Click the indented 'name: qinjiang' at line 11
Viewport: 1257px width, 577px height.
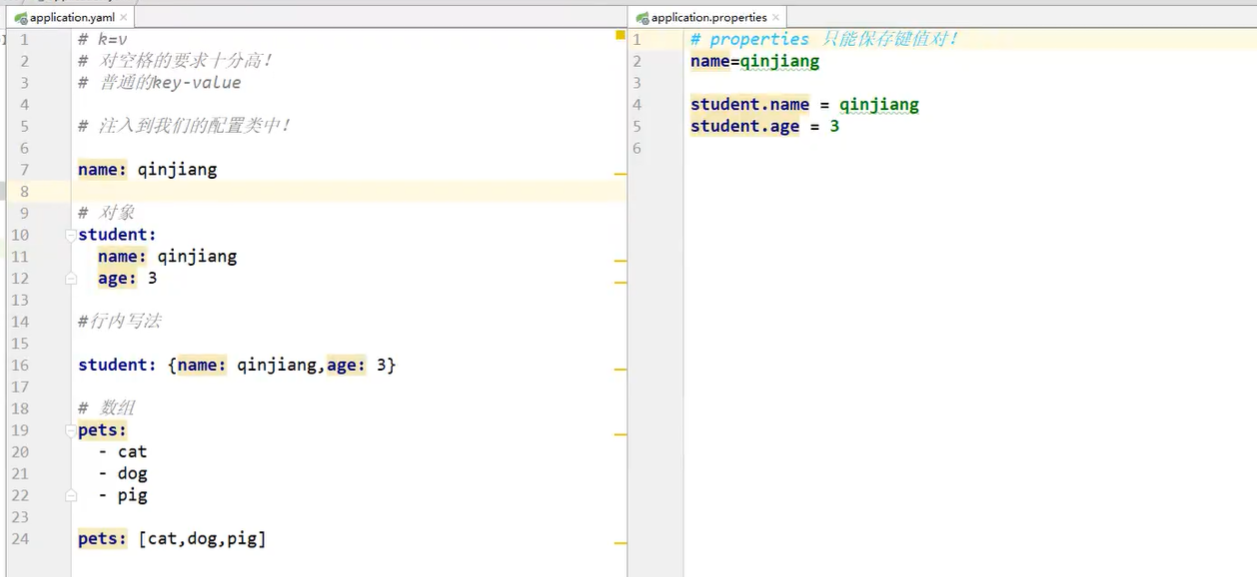(x=167, y=256)
